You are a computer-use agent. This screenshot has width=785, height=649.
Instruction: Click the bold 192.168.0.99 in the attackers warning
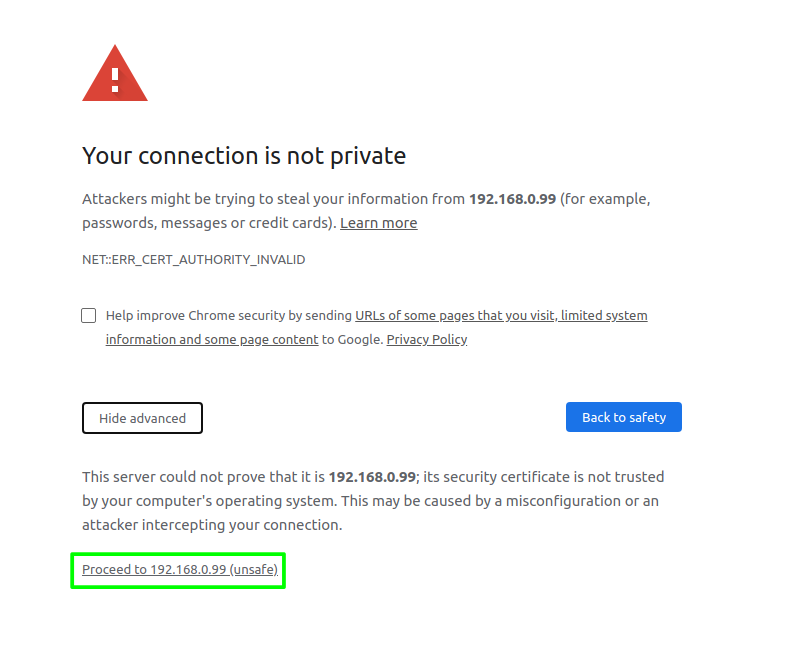click(x=512, y=199)
